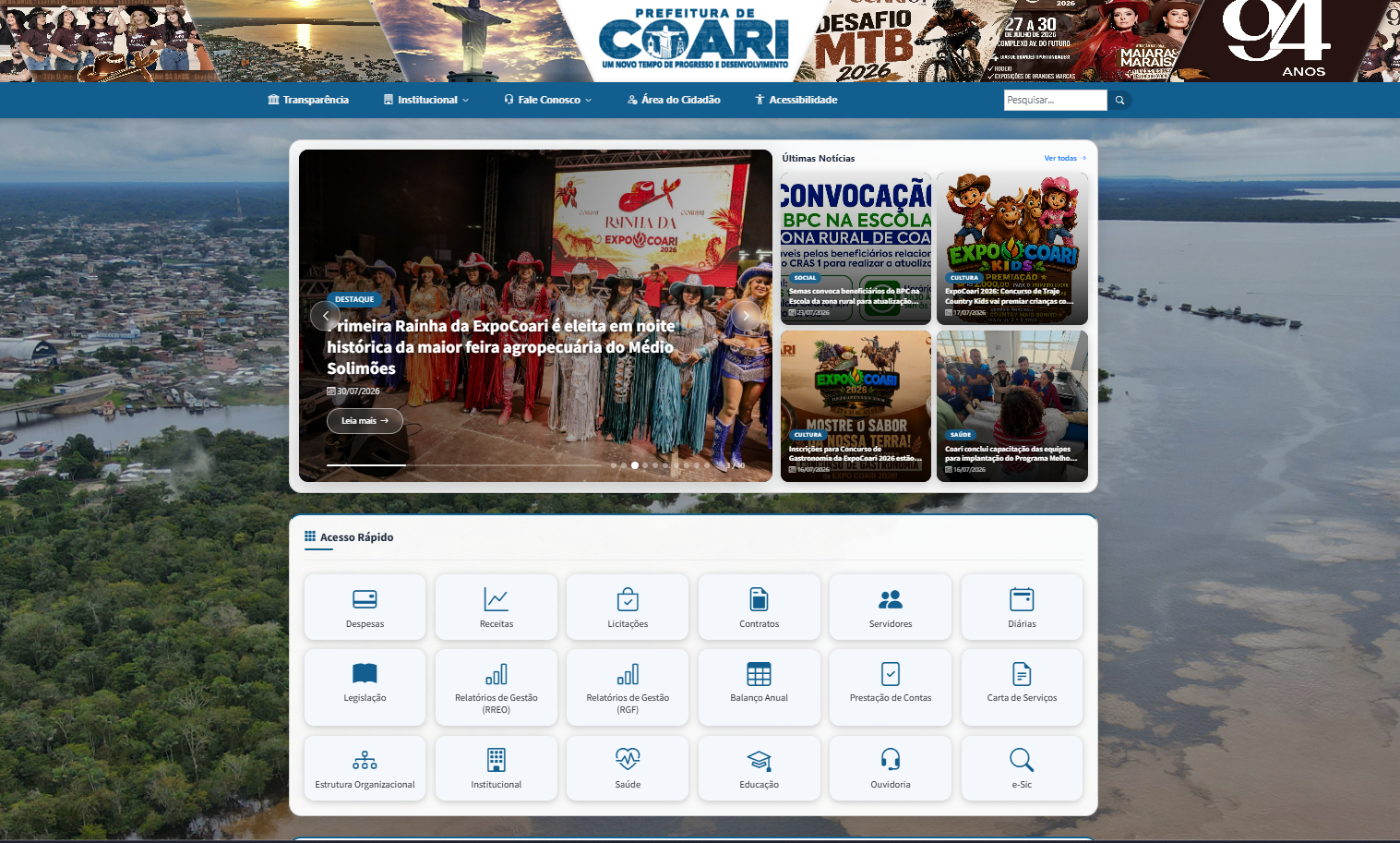Screen dimensions: 1400x843
Task: Open the Servidores people icon
Action: point(891,600)
